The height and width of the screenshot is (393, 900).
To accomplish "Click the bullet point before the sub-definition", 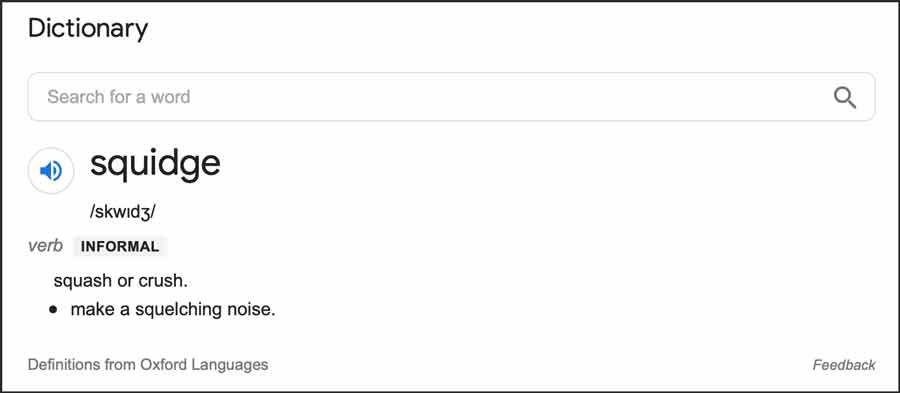I will click(x=53, y=310).
